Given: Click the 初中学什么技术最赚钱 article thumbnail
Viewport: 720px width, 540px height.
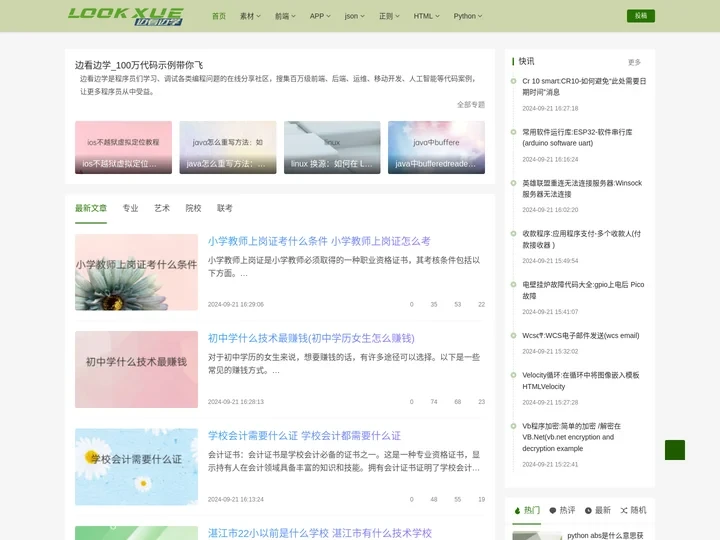Looking at the screenshot, I should (136, 369).
